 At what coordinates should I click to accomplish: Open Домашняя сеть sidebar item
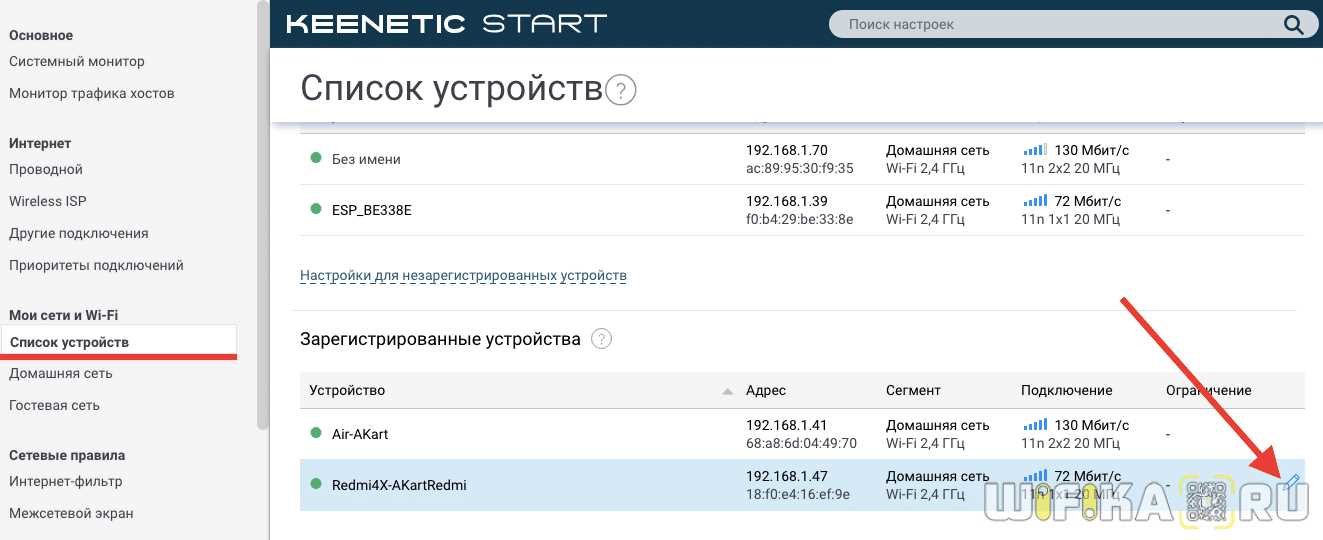[x=61, y=373]
